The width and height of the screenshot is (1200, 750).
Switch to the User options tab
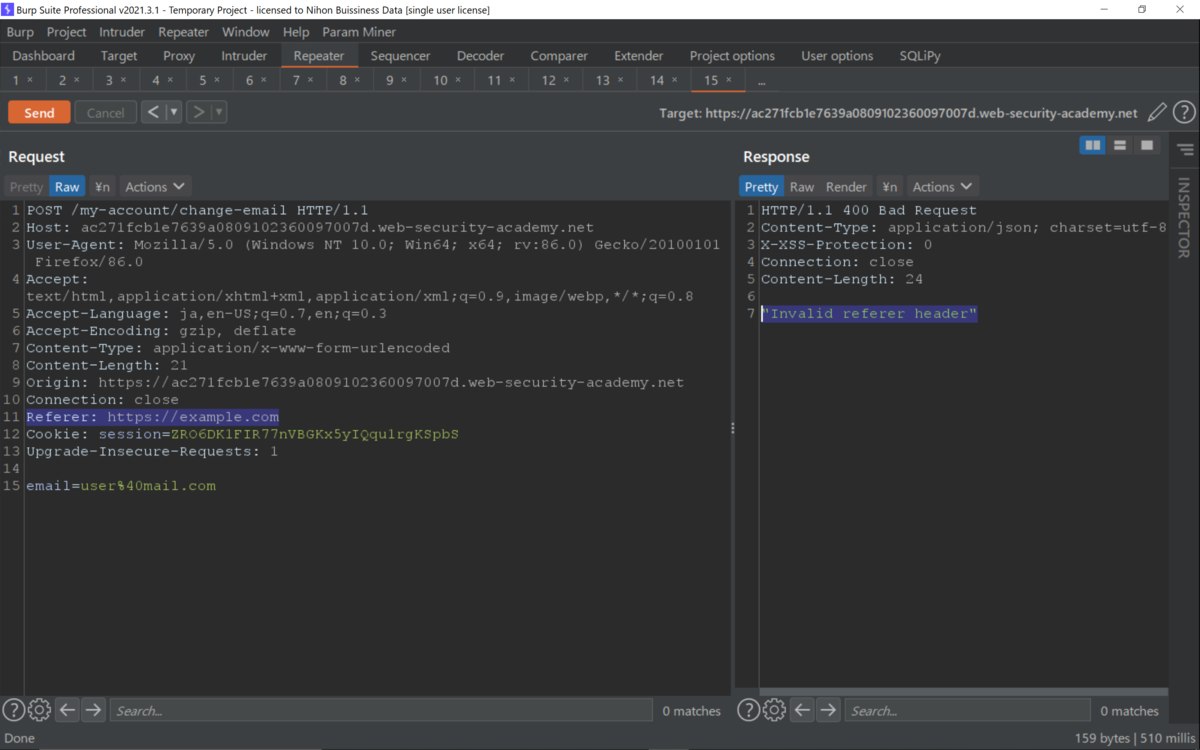pos(837,56)
